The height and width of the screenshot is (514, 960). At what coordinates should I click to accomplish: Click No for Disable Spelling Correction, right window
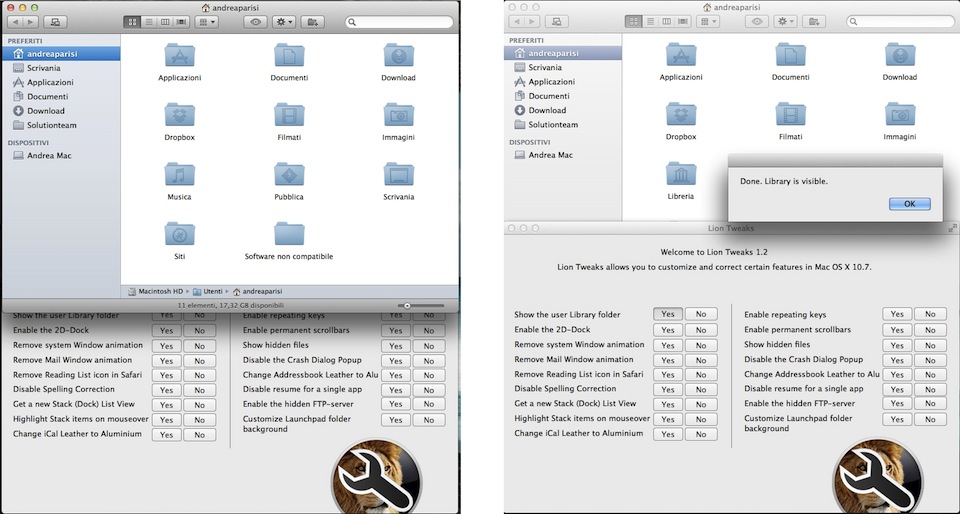[x=701, y=390]
